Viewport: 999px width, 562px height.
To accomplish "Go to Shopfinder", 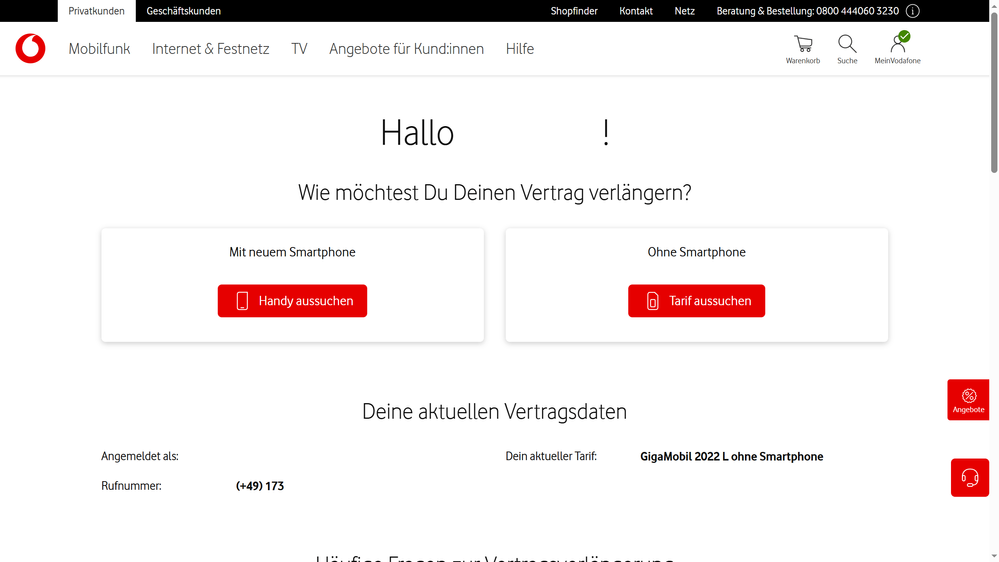I will tap(574, 11).
